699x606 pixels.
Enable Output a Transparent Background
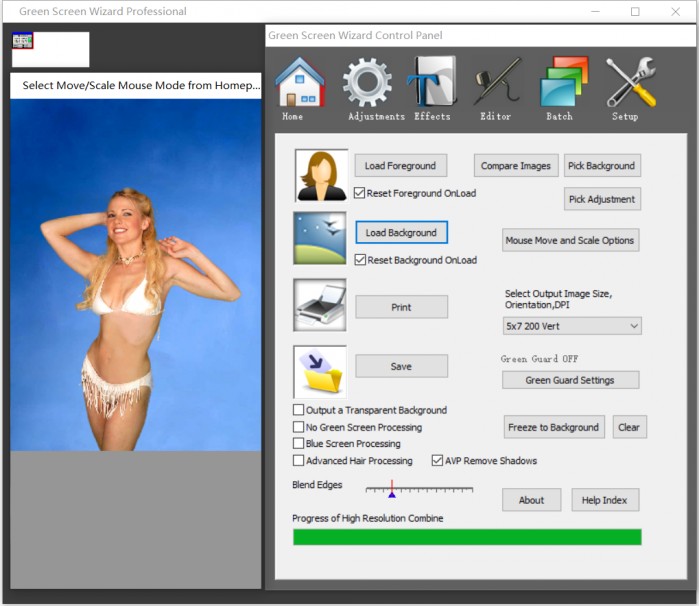(298, 410)
